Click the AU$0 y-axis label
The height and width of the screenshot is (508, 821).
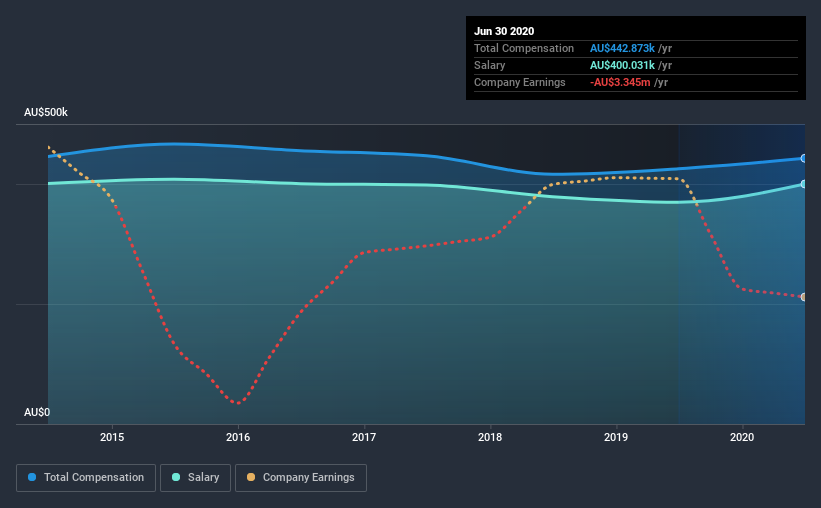click(x=37, y=412)
